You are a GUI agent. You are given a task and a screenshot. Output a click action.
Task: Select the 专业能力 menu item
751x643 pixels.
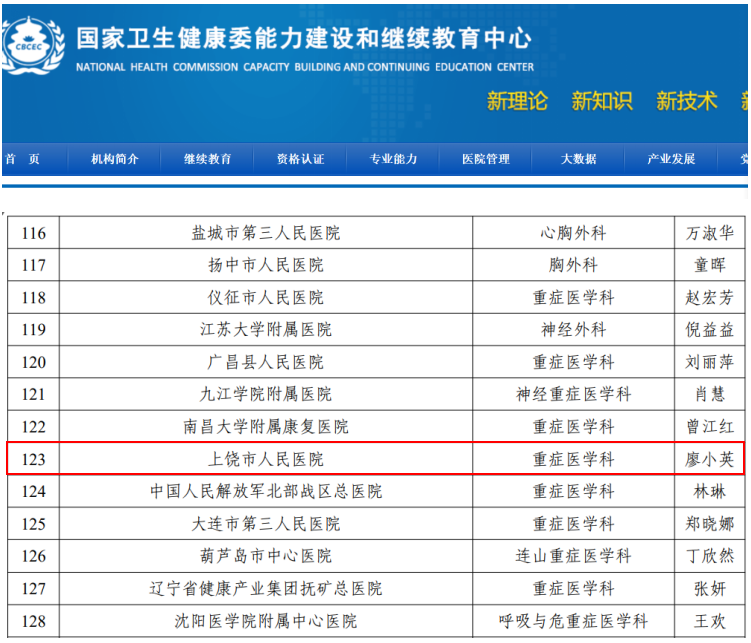click(x=393, y=159)
